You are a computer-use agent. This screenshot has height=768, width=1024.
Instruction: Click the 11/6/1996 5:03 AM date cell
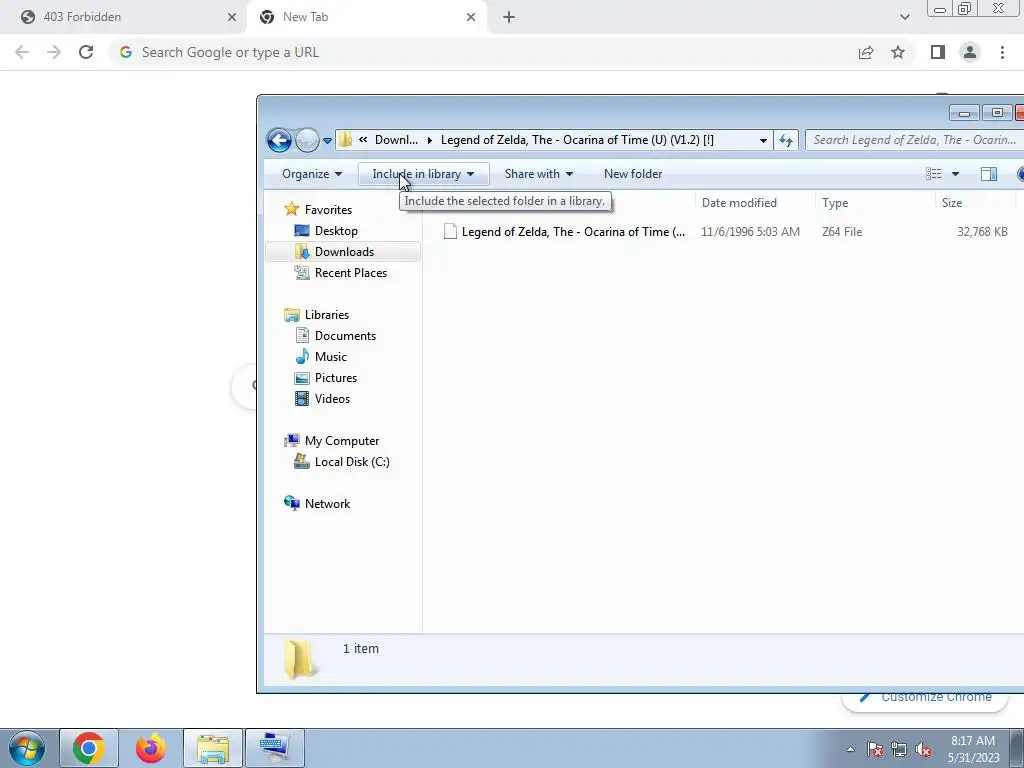(750, 232)
